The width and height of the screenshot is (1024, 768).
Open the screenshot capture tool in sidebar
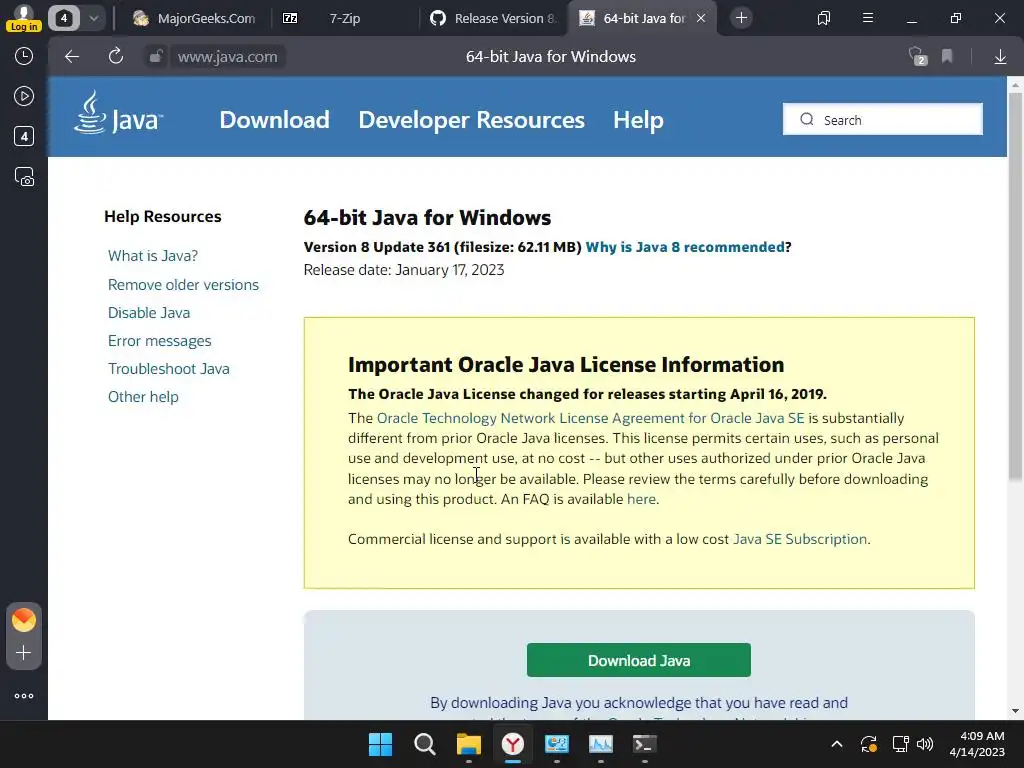point(24,177)
